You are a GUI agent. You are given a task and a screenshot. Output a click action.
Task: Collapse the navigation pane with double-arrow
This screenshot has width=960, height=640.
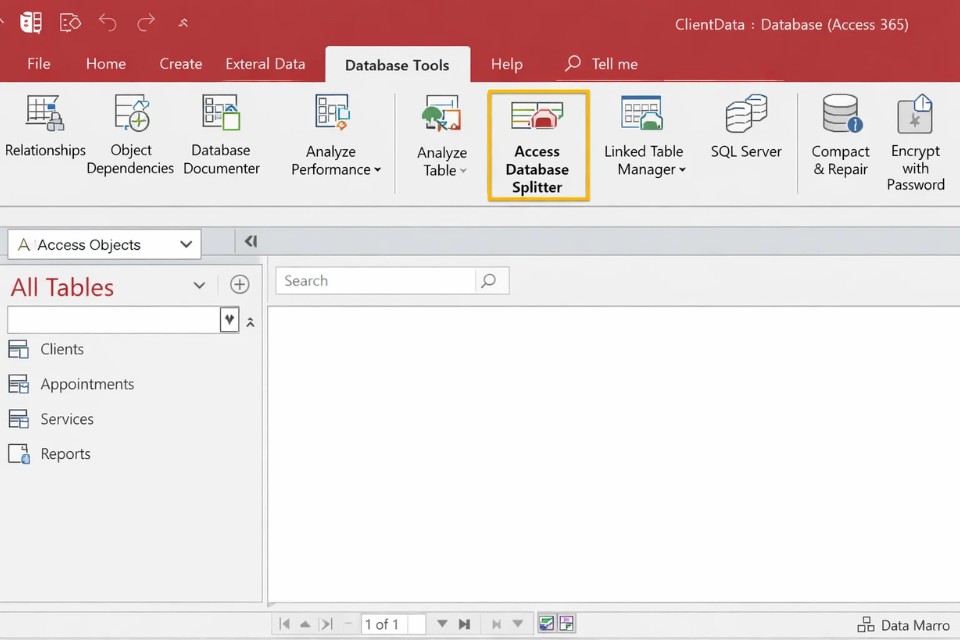coord(250,241)
